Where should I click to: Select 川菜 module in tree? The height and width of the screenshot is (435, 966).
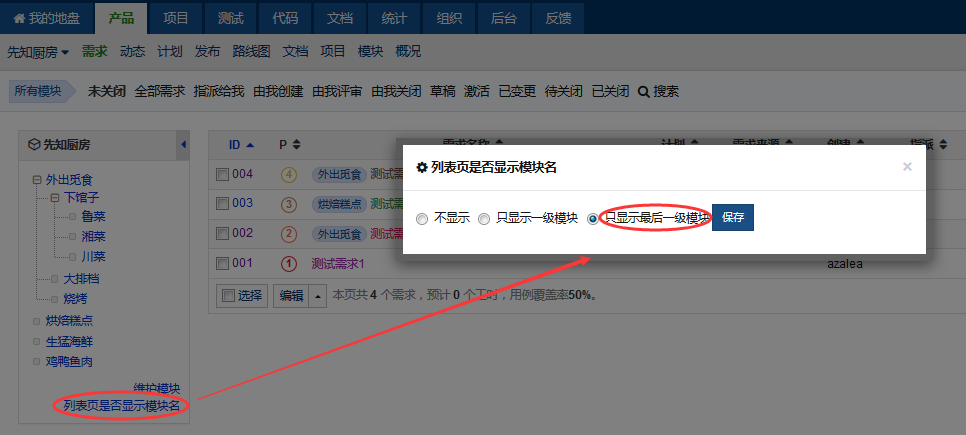tap(94, 256)
